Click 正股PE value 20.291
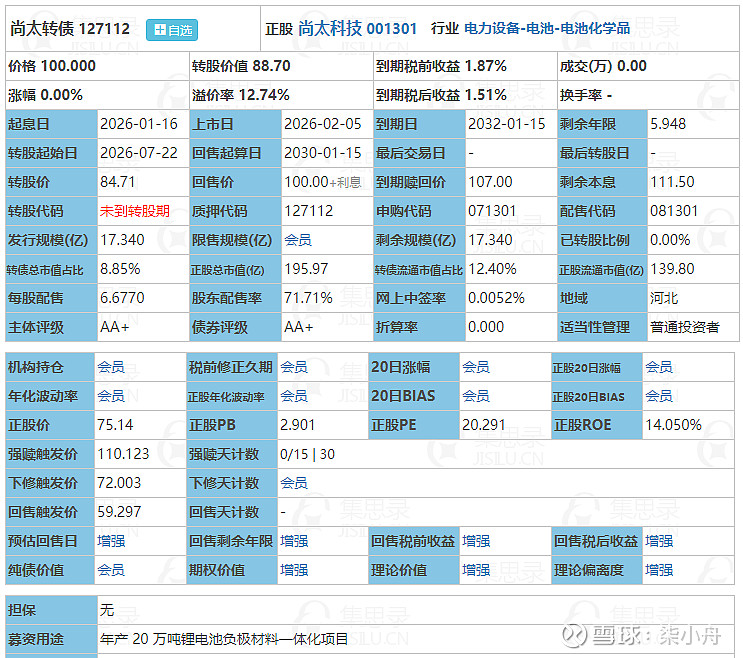Viewport: 743px width, 658px height. 483,425
